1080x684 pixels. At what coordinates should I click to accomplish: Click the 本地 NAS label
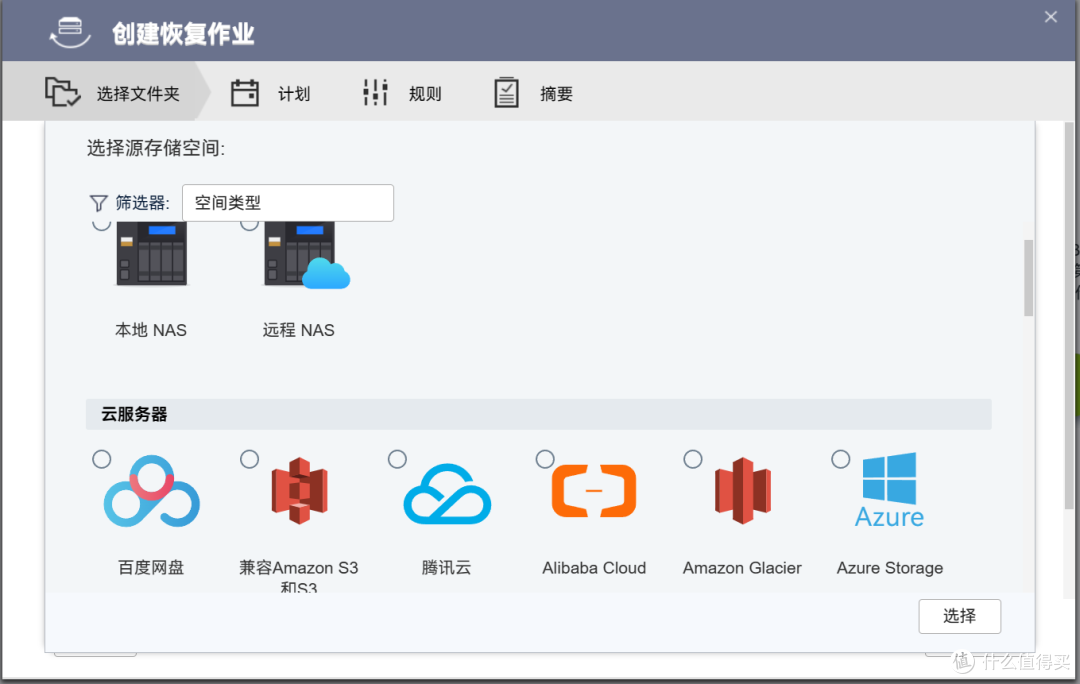coord(151,330)
